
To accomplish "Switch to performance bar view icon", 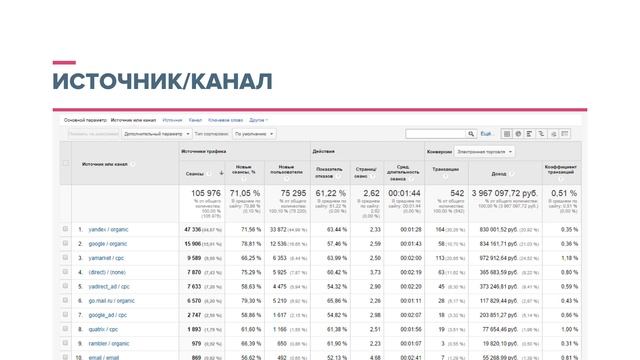I will (529, 134).
